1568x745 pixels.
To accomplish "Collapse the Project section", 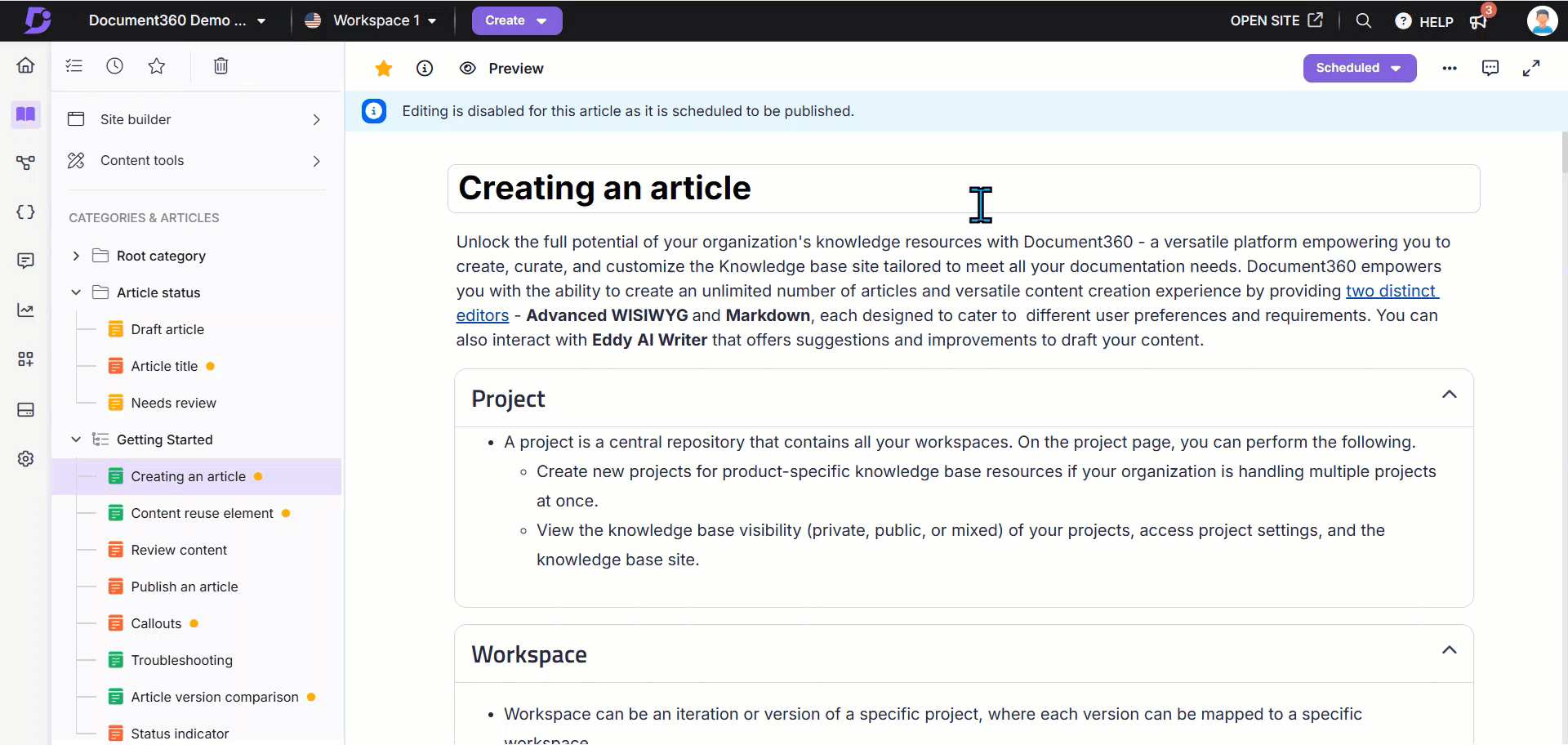I will 1450,395.
